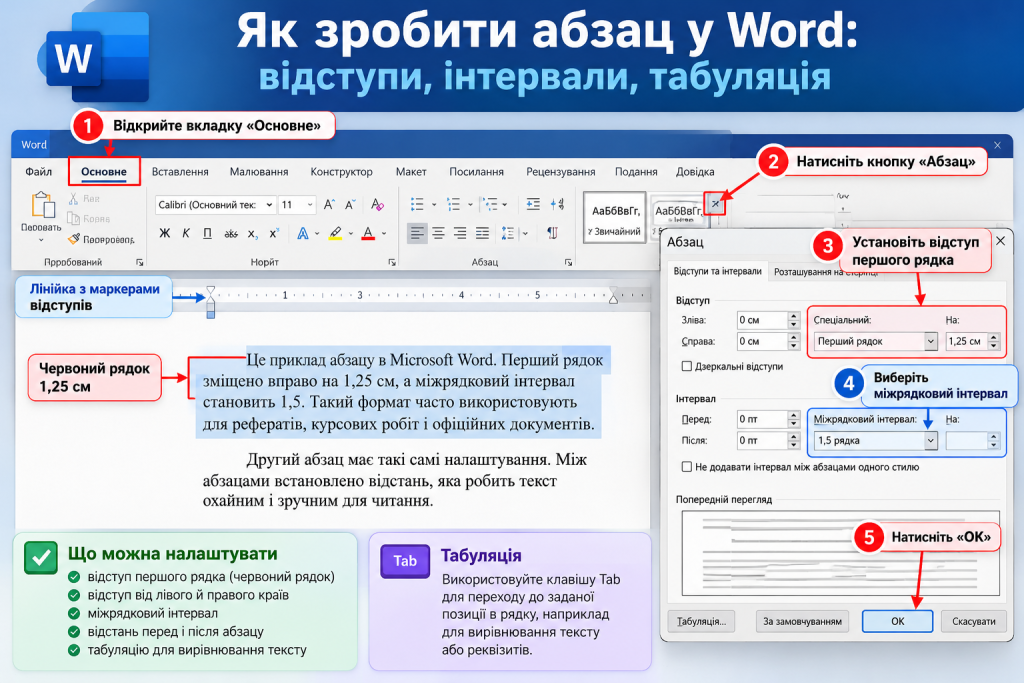The height and width of the screenshot is (683, 1024).
Task: Expand the numbering style arrow
Action: coord(470,205)
